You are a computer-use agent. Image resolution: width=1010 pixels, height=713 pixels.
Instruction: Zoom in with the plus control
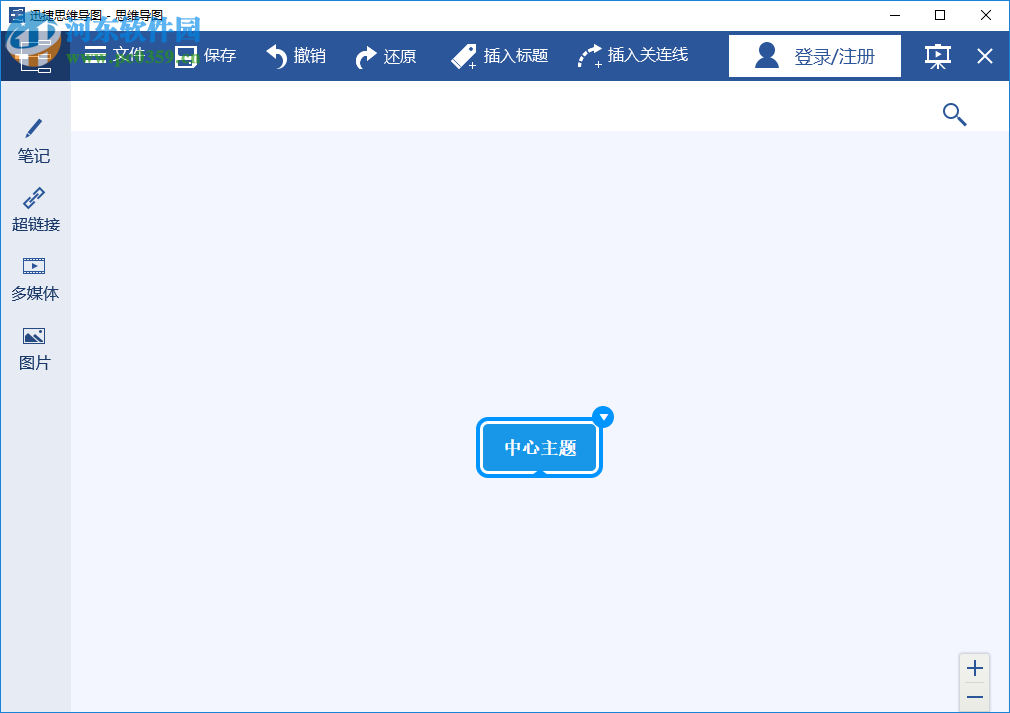974,667
